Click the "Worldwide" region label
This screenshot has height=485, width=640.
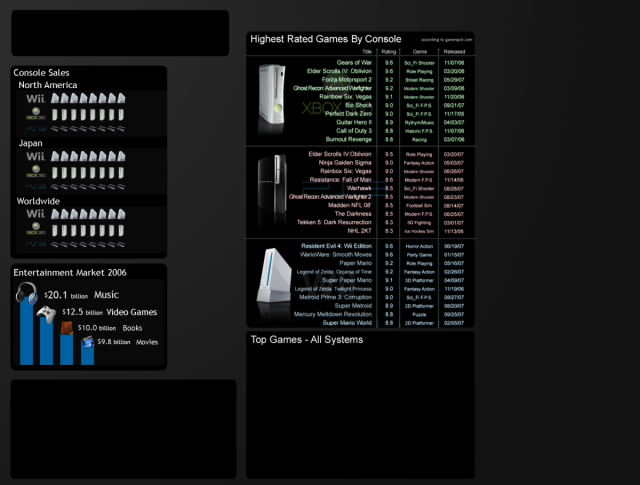tap(38, 201)
